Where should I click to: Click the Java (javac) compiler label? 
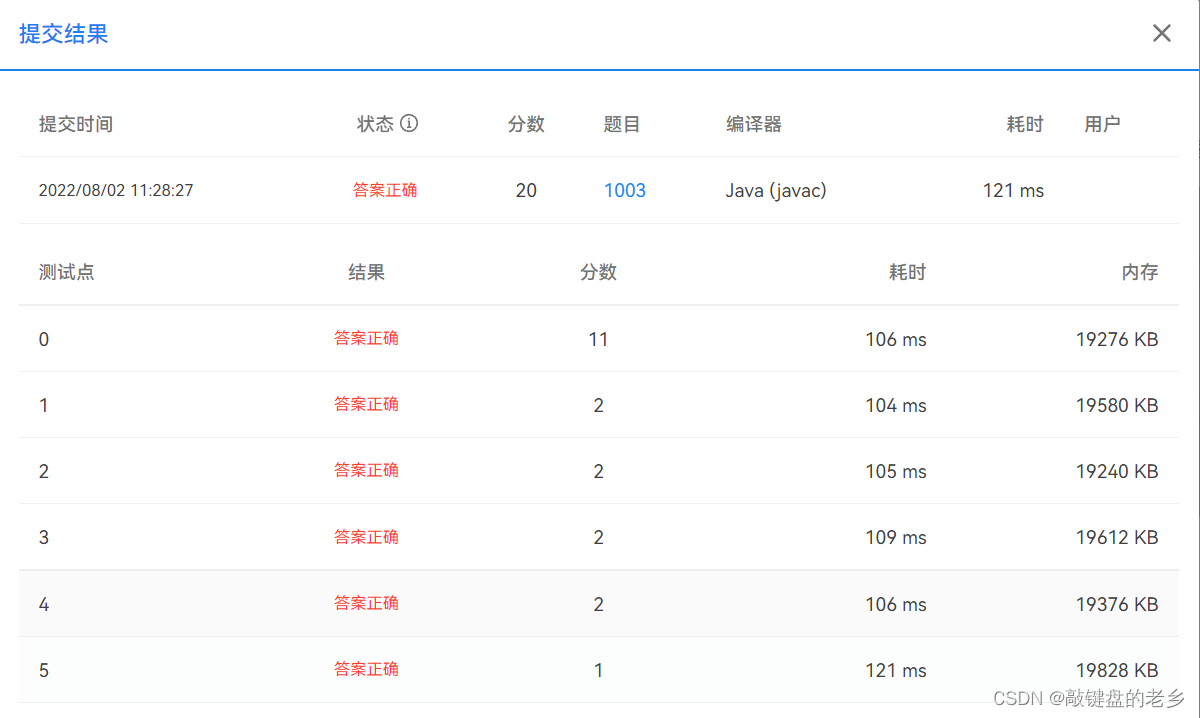[777, 190]
